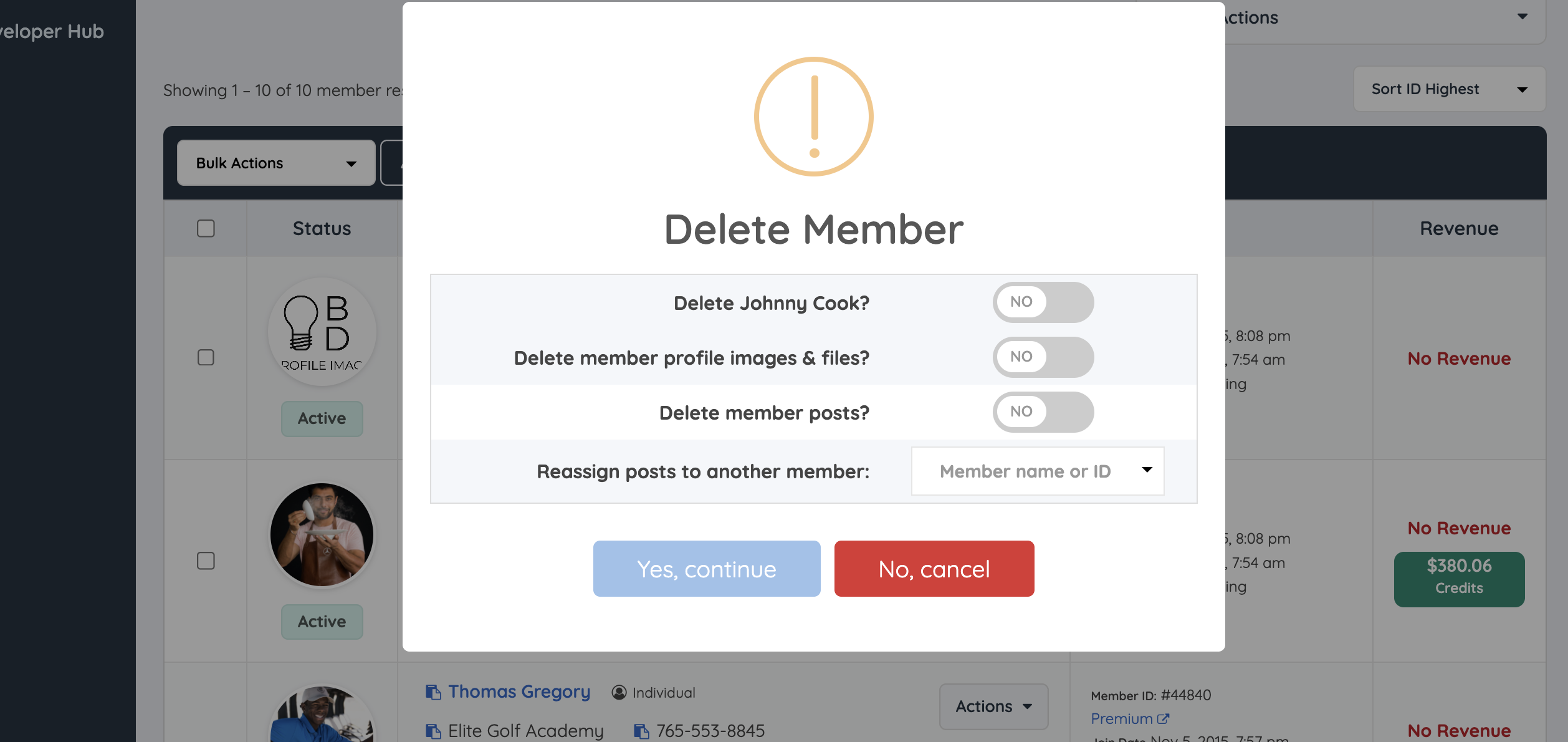
Task: Click the barista member profile photo
Action: pos(322,535)
